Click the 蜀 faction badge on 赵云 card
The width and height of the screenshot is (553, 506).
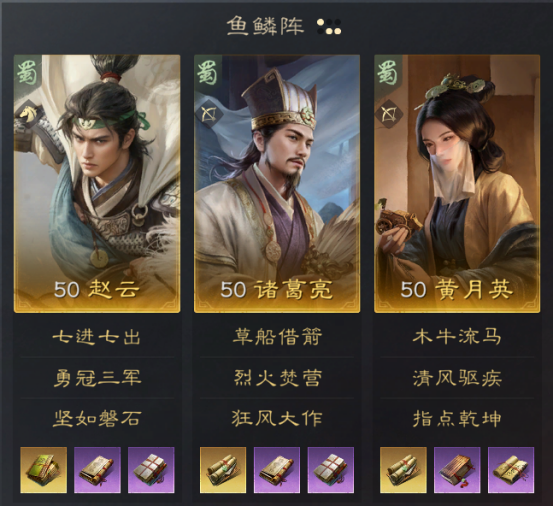pyautogui.click(x=28, y=73)
